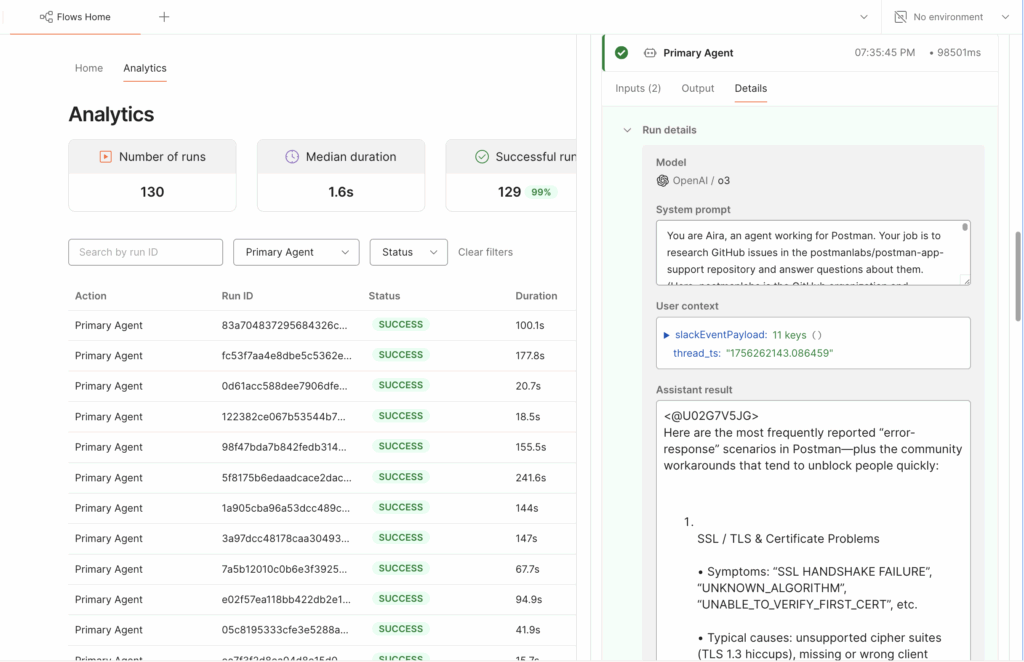Click Primary Agent cell in the 20.7s row
1024x662 pixels.
click(x=108, y=386)
